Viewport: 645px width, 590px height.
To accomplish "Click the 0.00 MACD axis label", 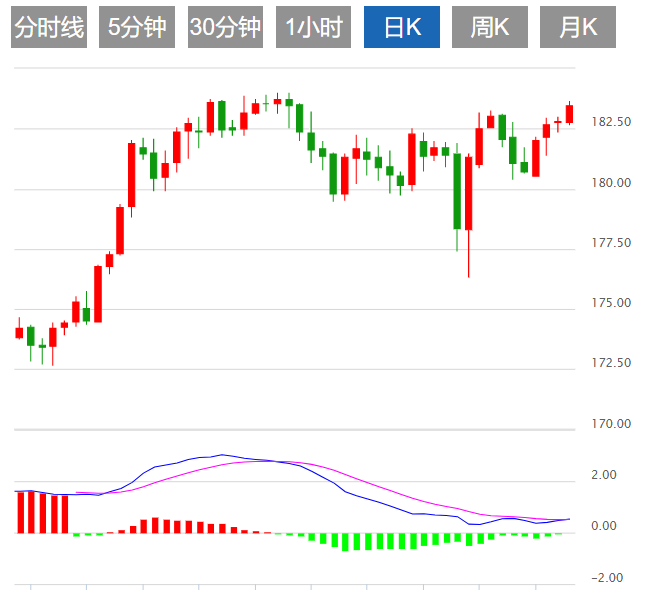I will [x=603, y=526].
